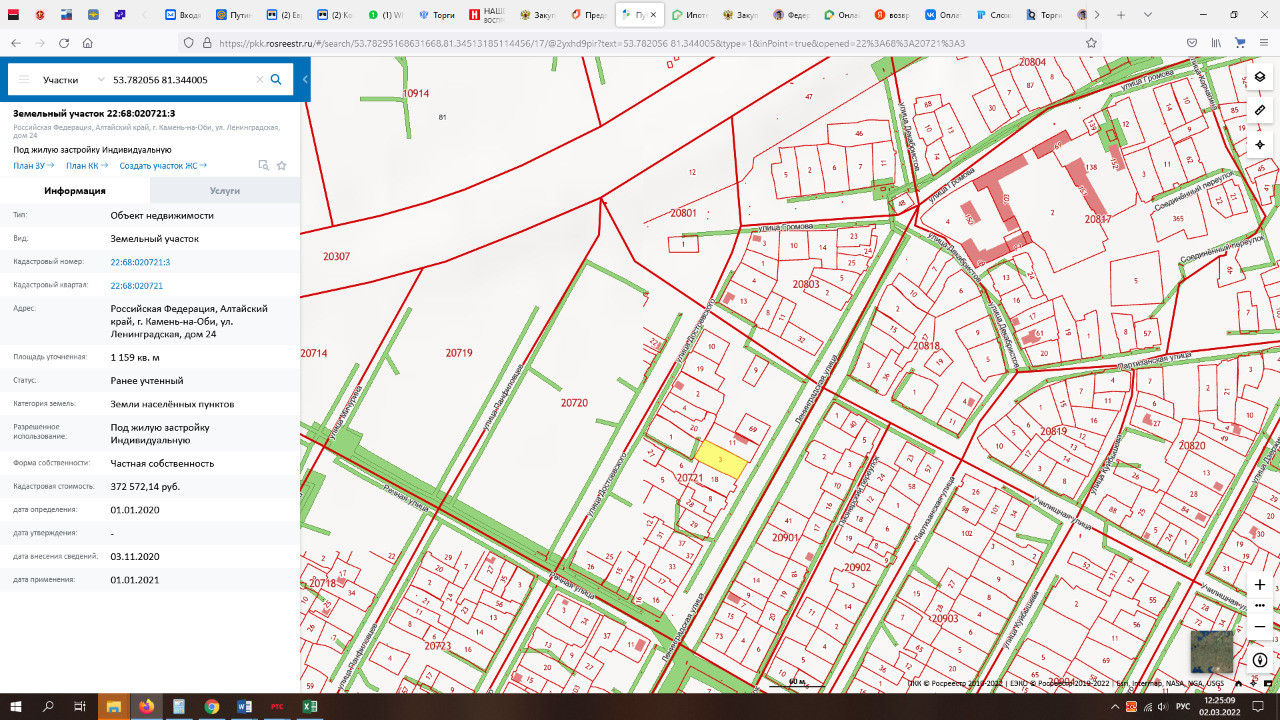Click the locate position crosshair button
The width and height of the screenshot is (1280, 720).
click(1259, 144)
